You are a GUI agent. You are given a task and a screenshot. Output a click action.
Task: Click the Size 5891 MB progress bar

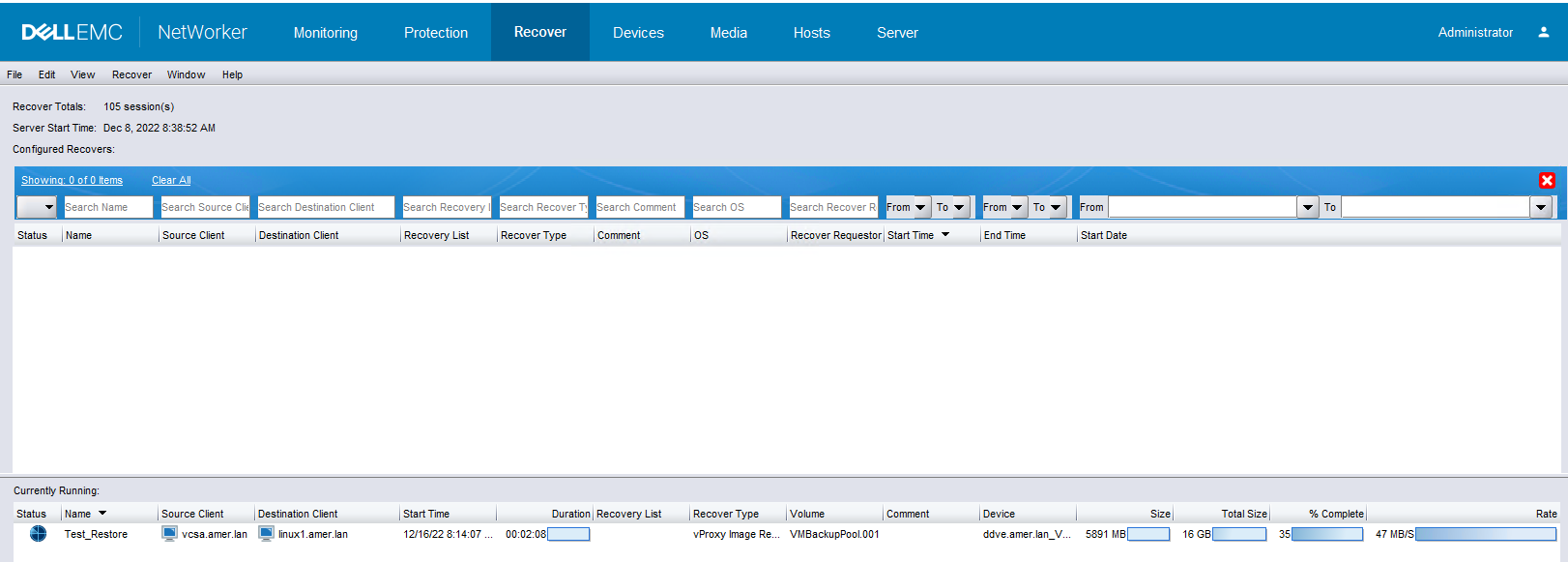(x=1148, y=534)
